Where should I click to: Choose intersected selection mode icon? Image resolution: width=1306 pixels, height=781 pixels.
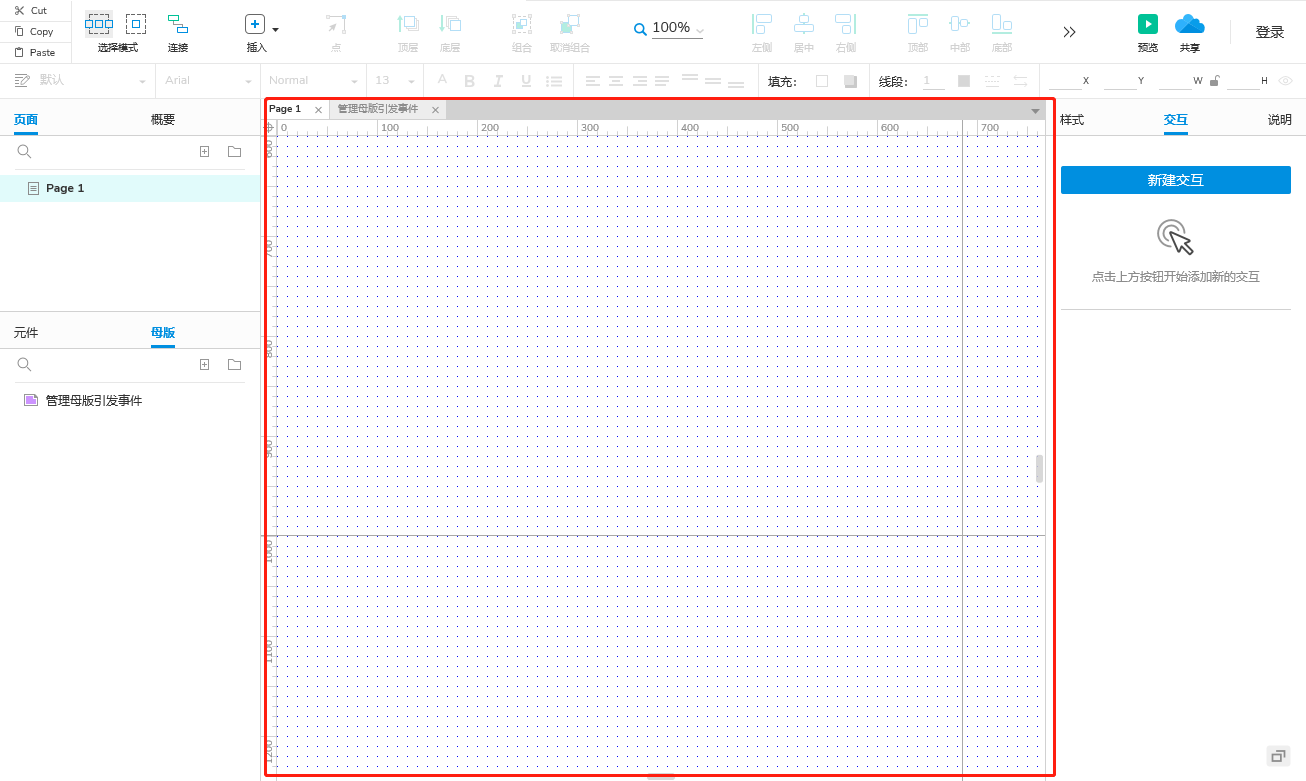[99, 24]
